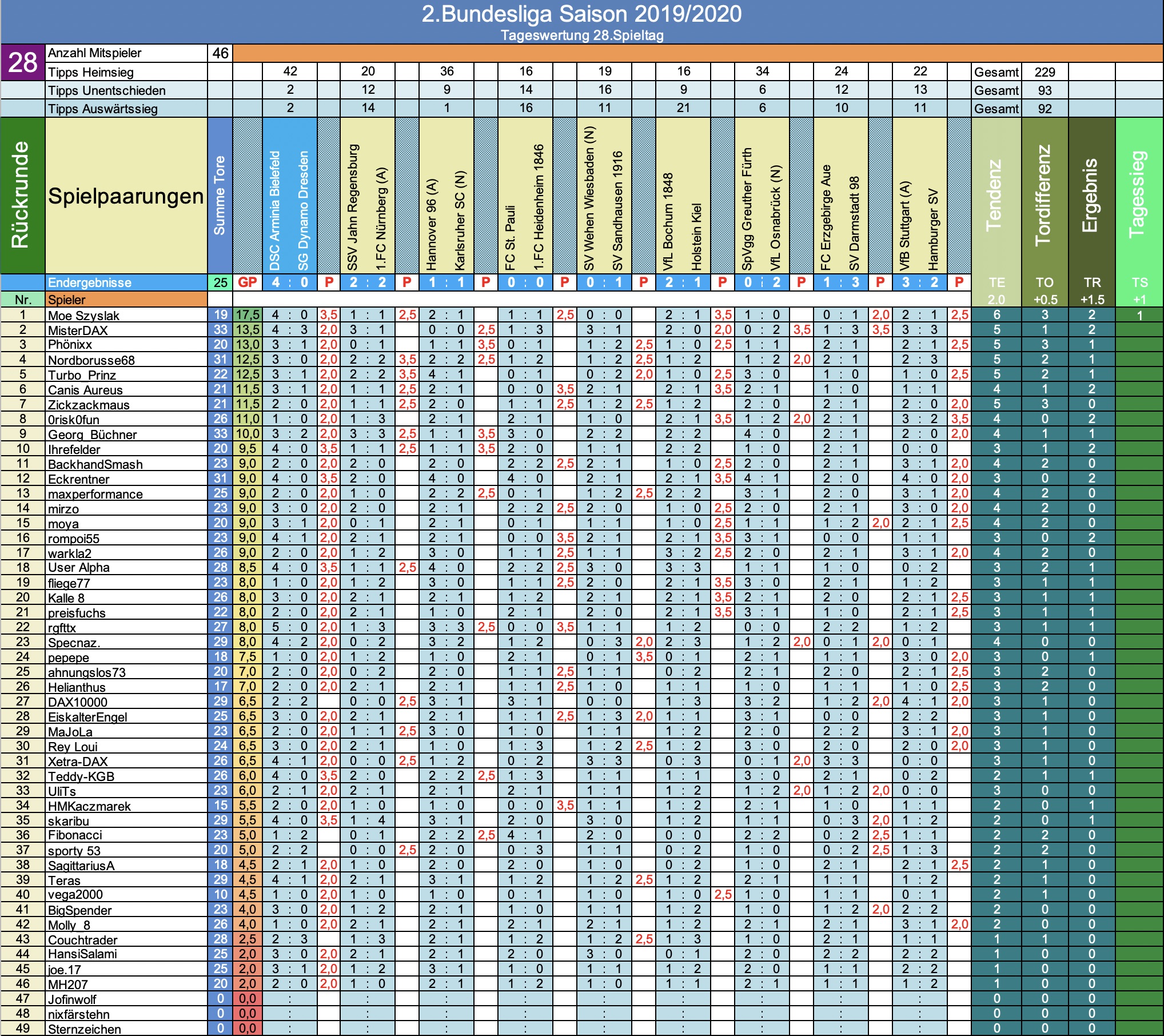Image resolution: width=1164 pixels, height=1036 pixels.
Task: Click the rompoi55 player name
Action: (x=126, y=538)
